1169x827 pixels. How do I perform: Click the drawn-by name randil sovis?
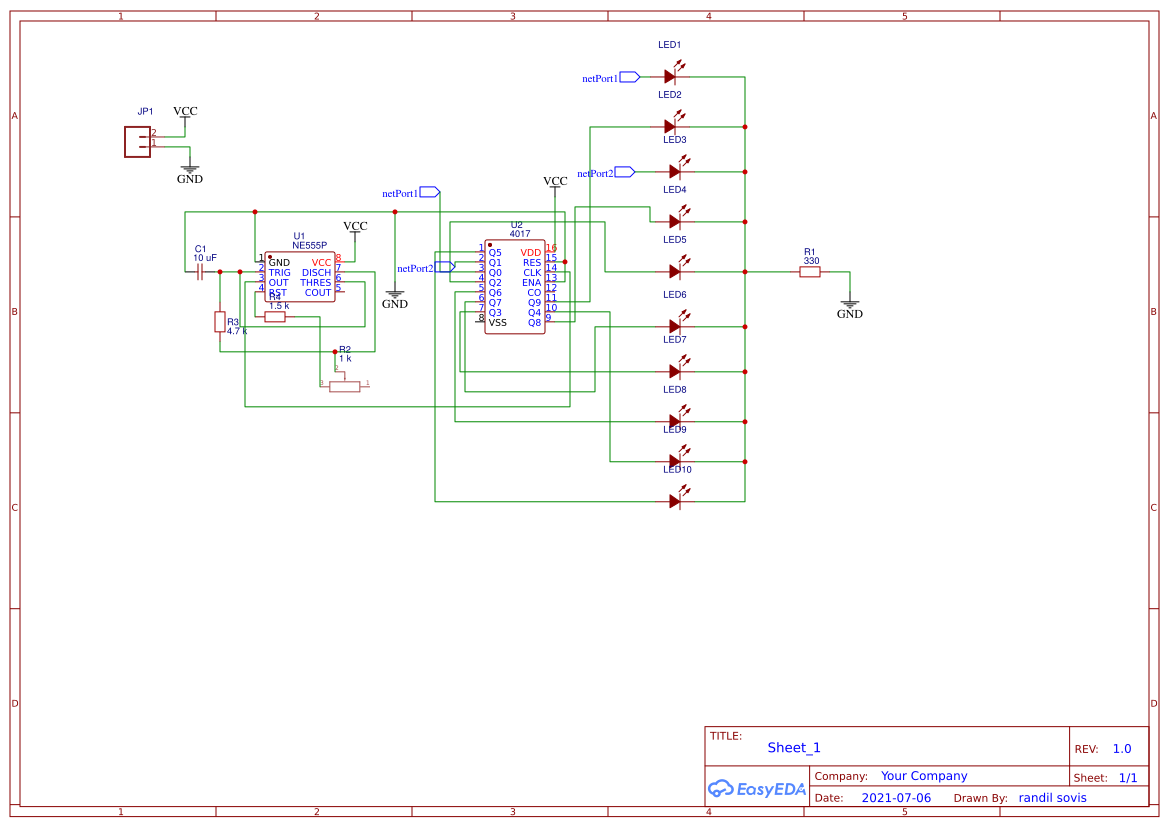(1052, 797)
